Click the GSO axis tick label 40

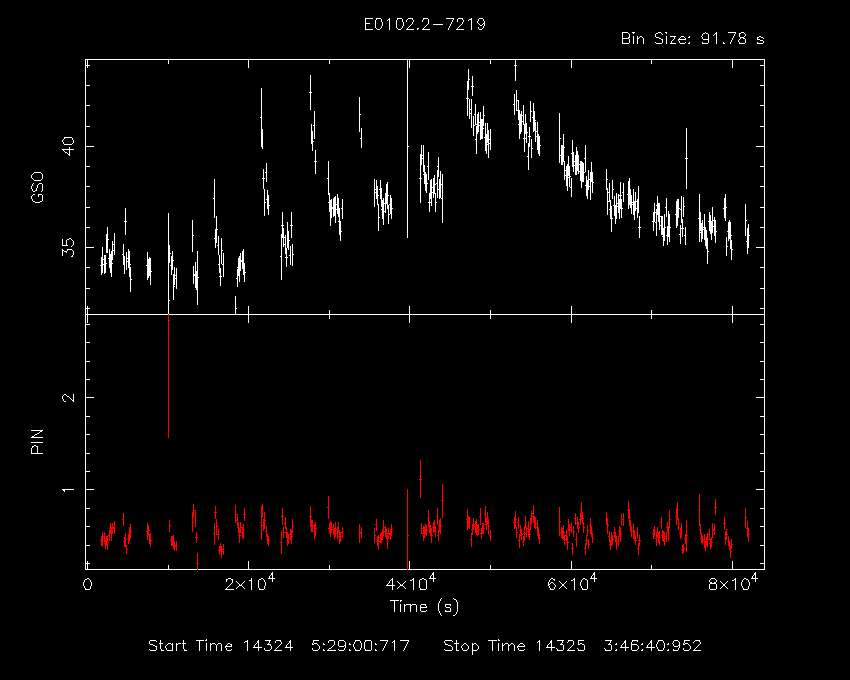click(68, 146)
